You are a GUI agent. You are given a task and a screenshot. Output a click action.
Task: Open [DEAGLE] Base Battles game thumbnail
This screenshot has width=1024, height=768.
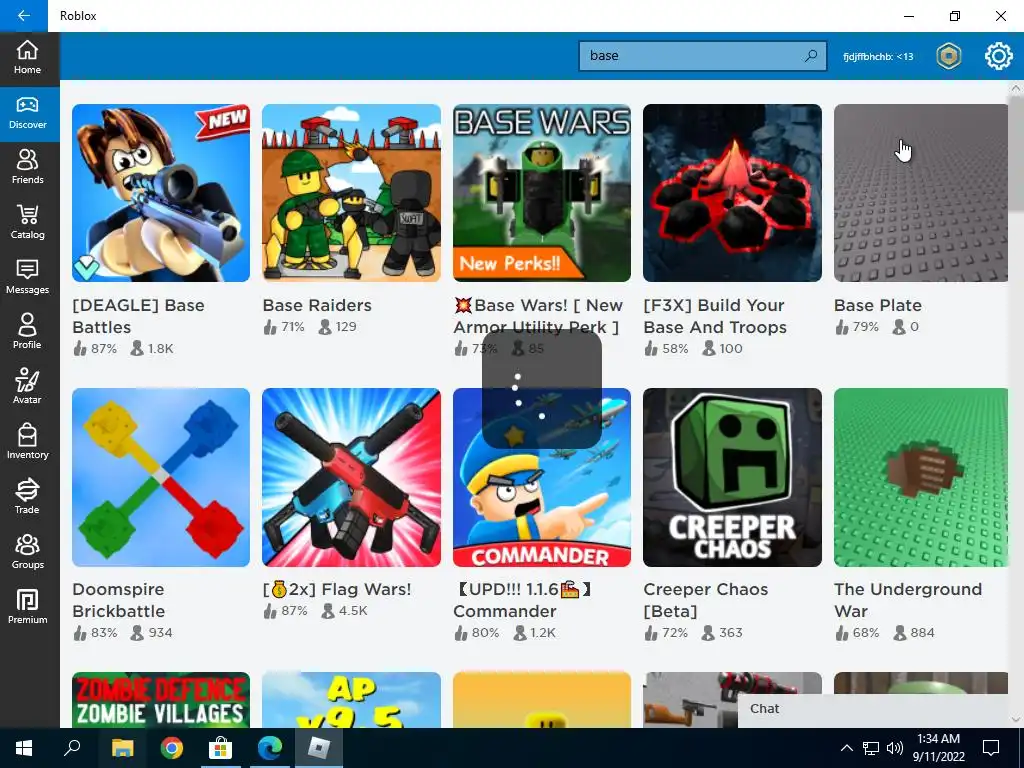coord(161,193)
